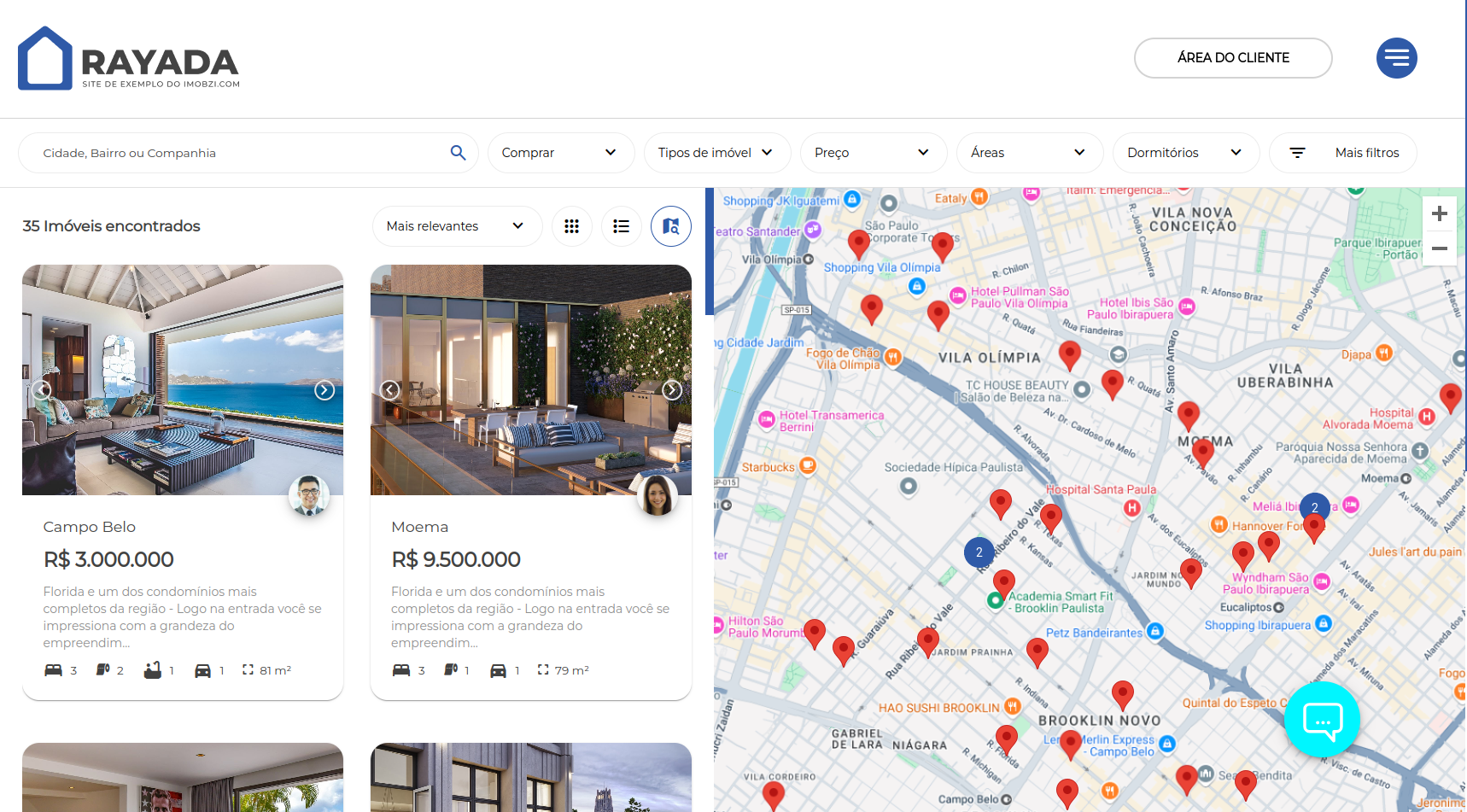Screen dimensions: 1467x812
Task: Click cluster marker 2 near Ribeiro do Vale
Action: [979, 552]
